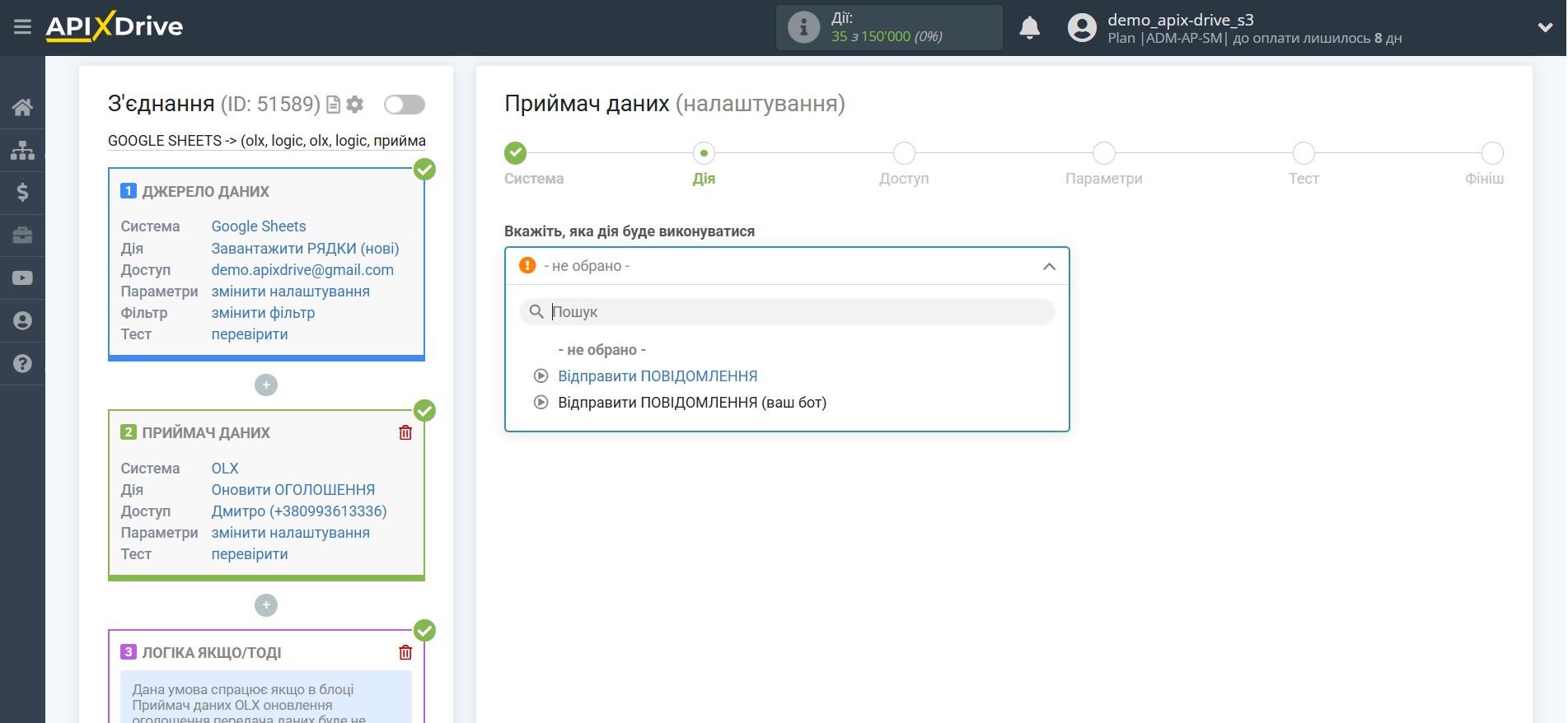1568x723 pixels.
Task: Open demo.apixdrive@gmail.com access link
Action: [302, 270]
